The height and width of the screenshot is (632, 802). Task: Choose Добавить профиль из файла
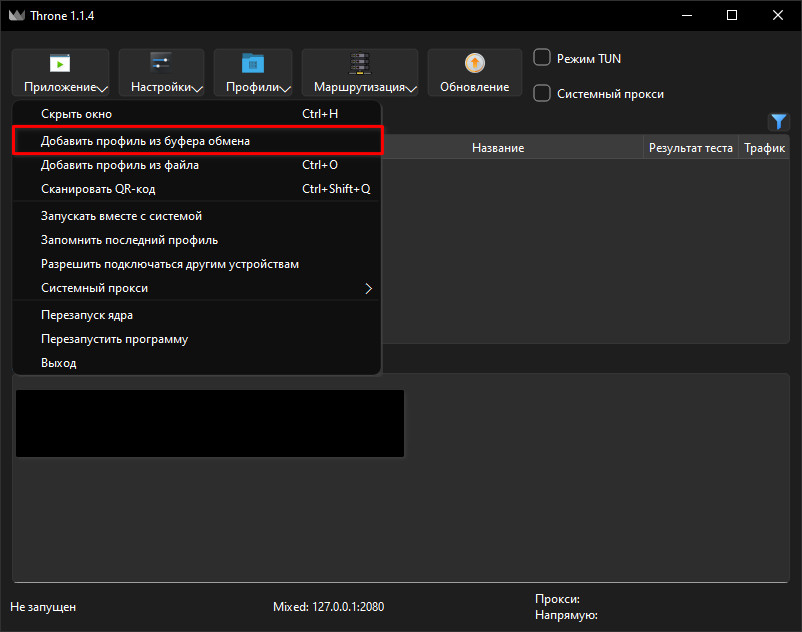pos(196,165)
